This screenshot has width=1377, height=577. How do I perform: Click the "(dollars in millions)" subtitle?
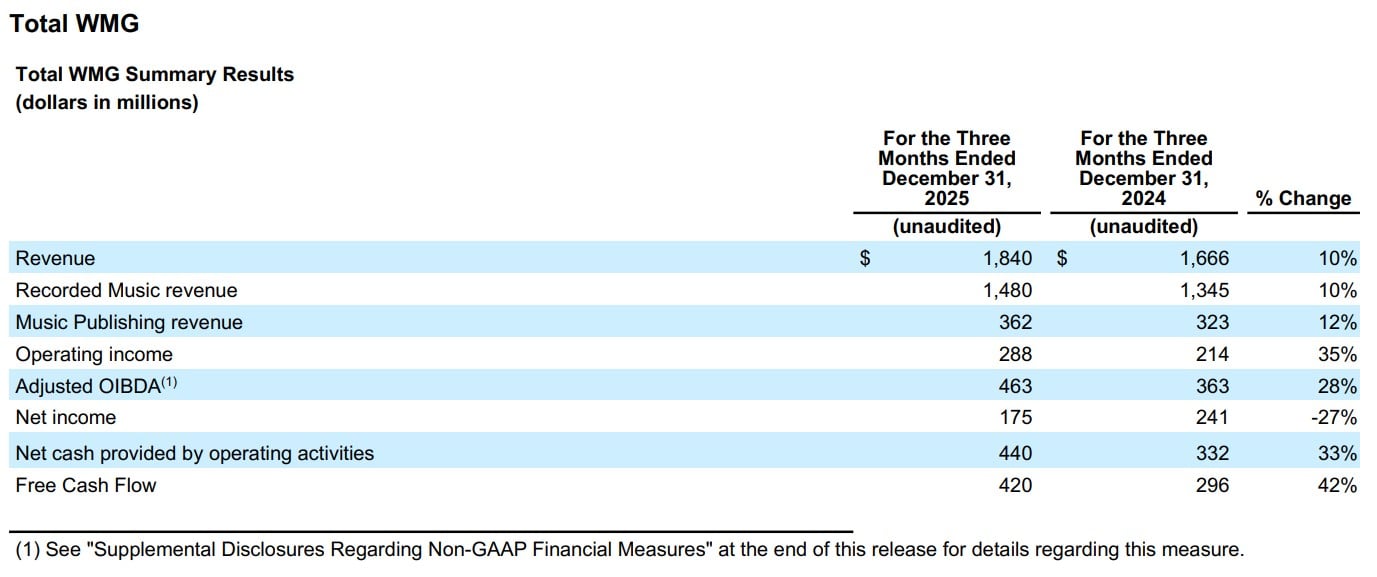point(107,102)
